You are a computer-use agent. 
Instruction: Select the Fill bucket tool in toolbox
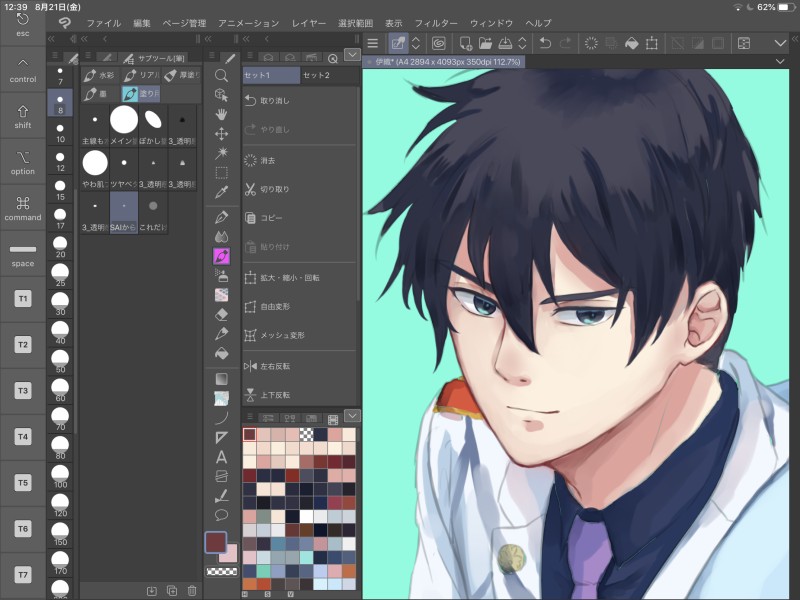(x=221, y=353)
